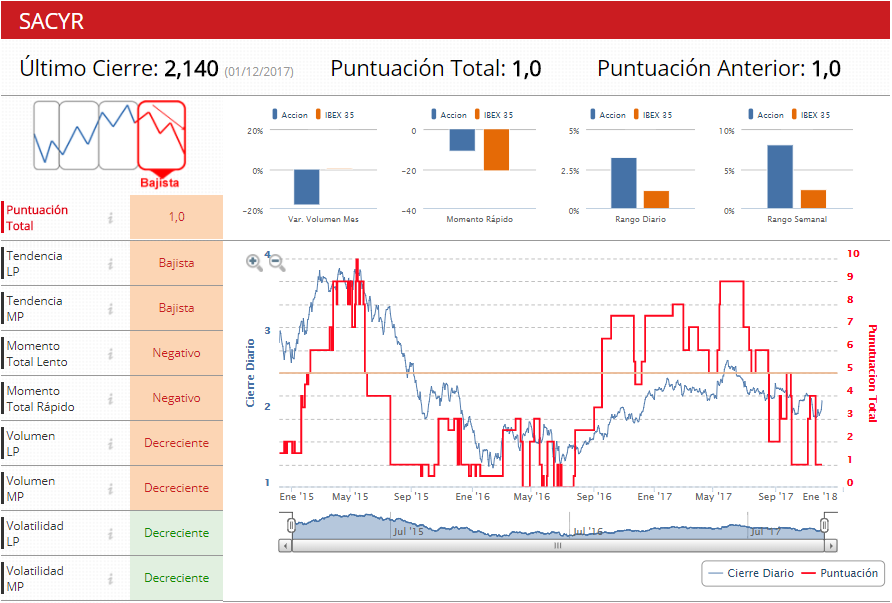Viewport: 892px width, 603px height.
Task: Click the Cierre Diario left axis title
Action: tap(250, 373)
